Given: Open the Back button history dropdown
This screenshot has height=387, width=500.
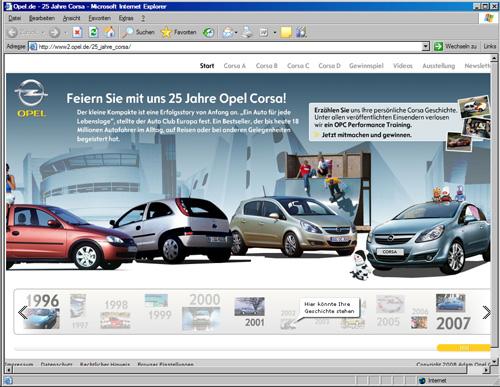Looking at the screenshot, I should coord(43,33).
